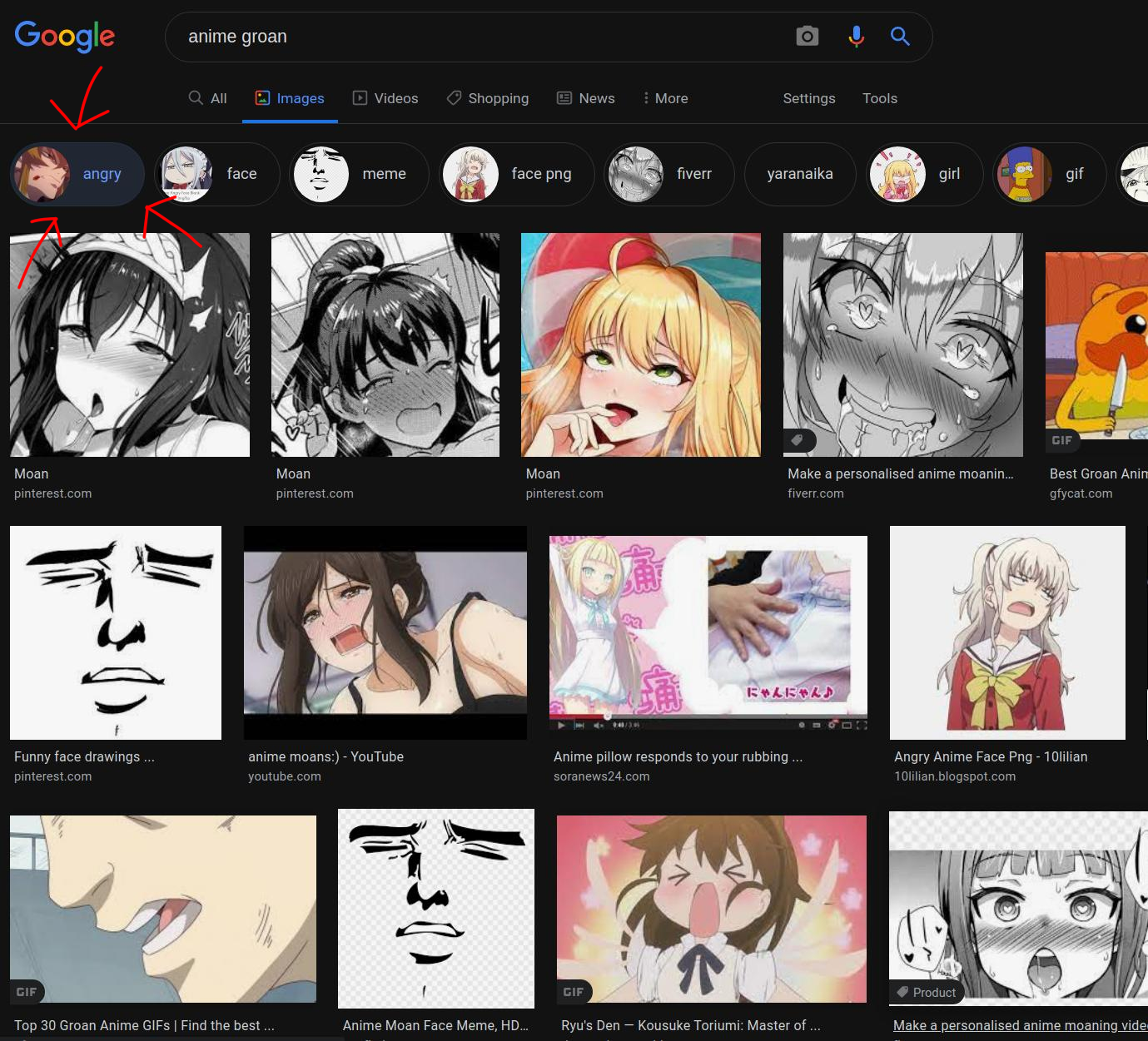Click 'youtube.com' source text
This screenshot has height=1041, width=1148.
point(284,776)
